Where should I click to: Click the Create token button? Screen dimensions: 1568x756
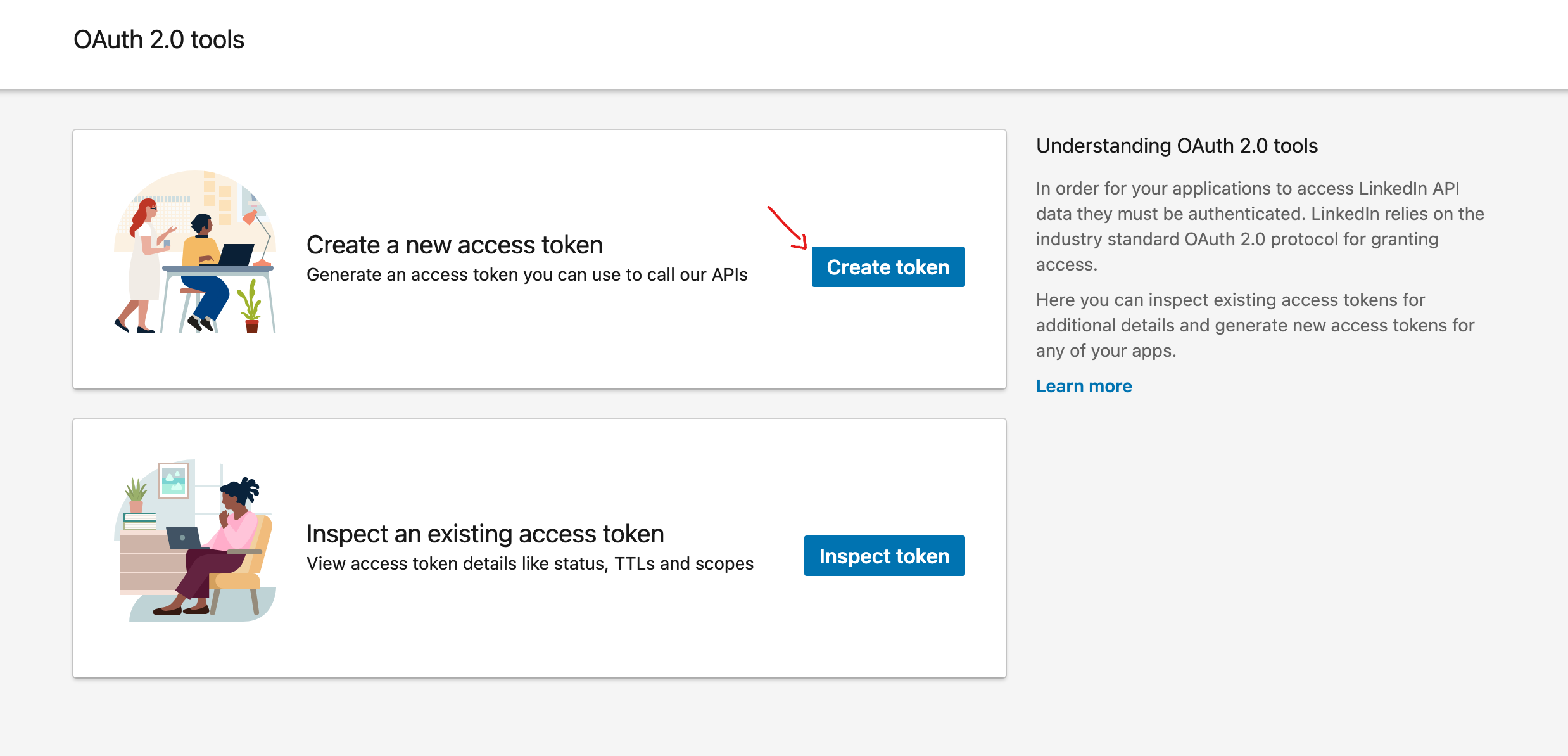tap(888, 267)
